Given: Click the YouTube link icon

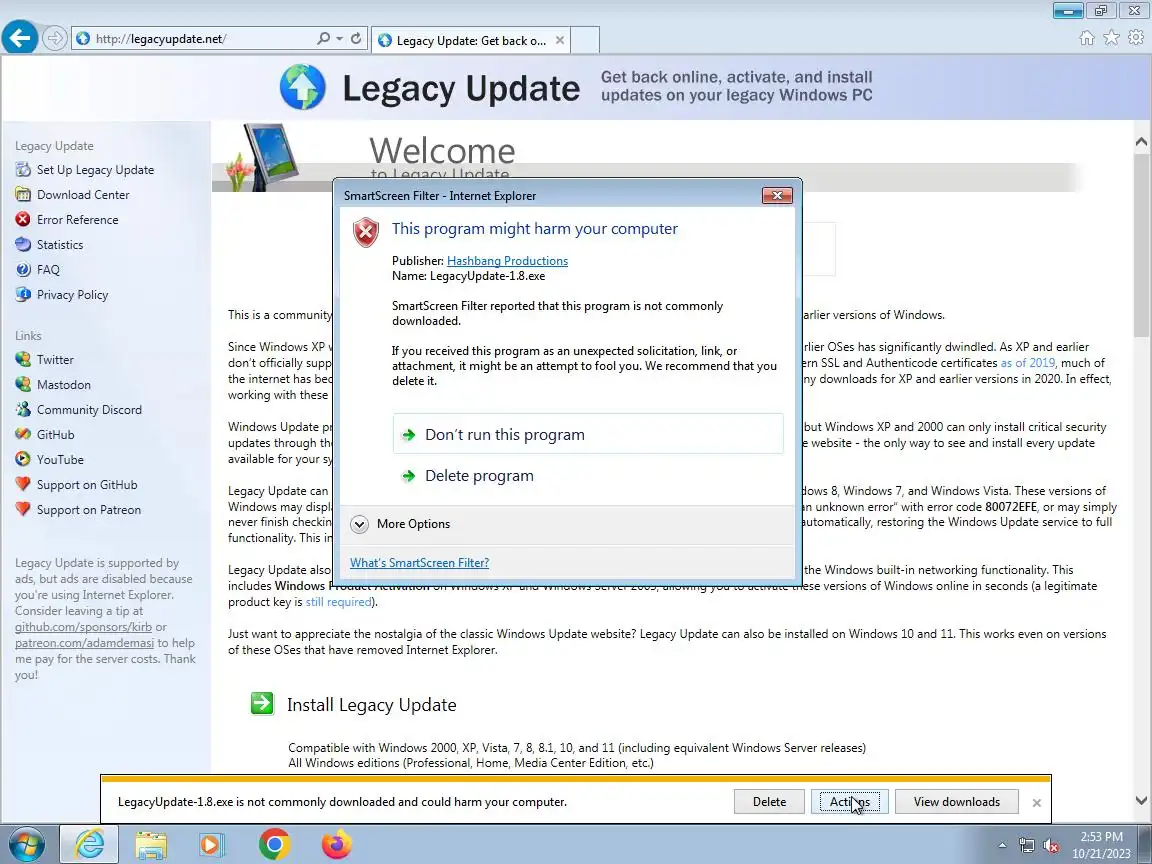Looking at the screenshot, I should [x=24, y=460].
